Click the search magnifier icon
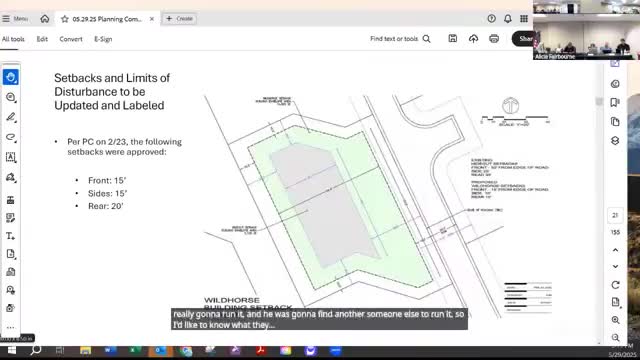The width and height of the screenshot is (640, 360). pyautogui.click(x=427, y=39)
